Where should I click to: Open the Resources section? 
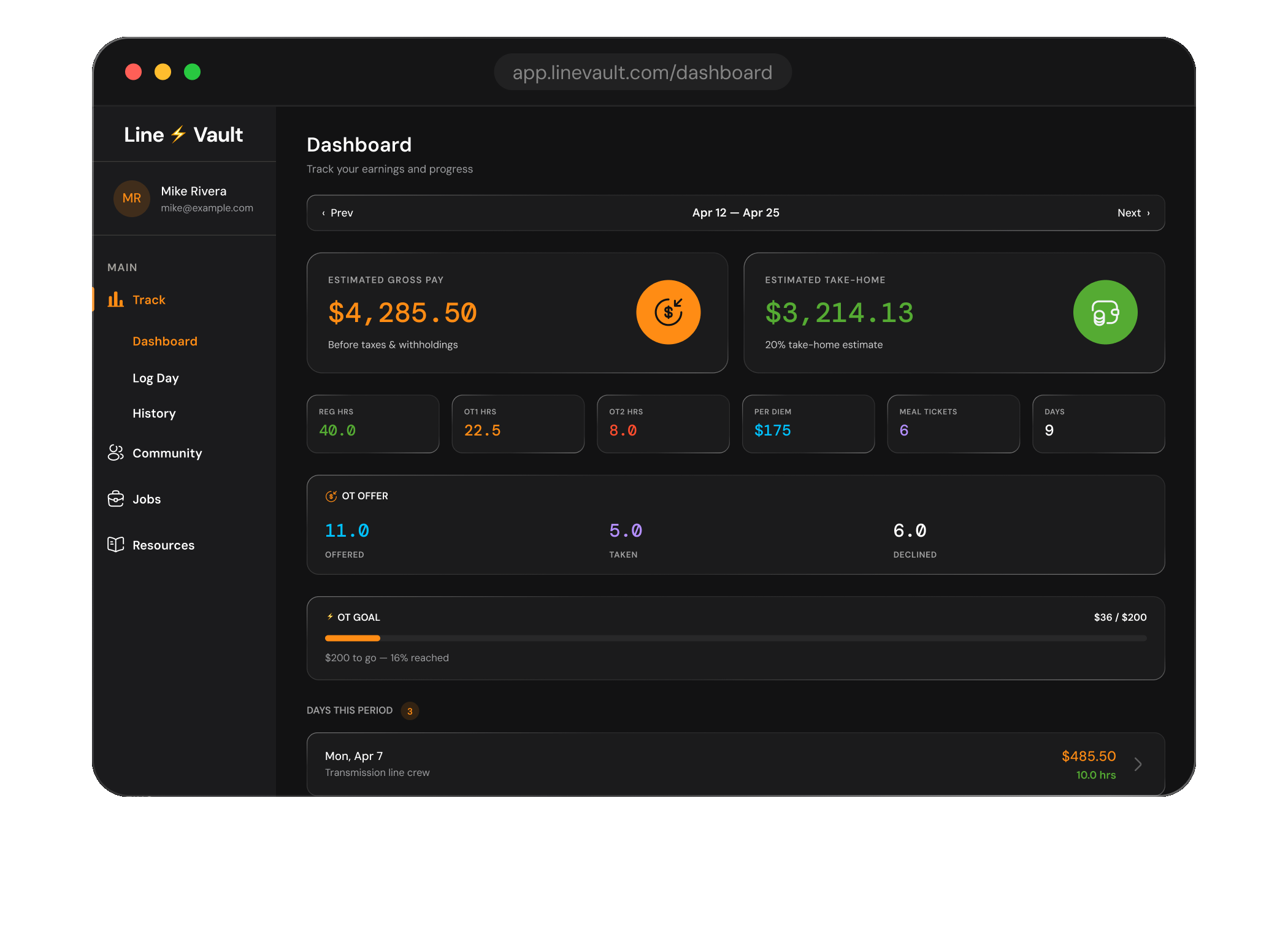click(x=163, y=545)
